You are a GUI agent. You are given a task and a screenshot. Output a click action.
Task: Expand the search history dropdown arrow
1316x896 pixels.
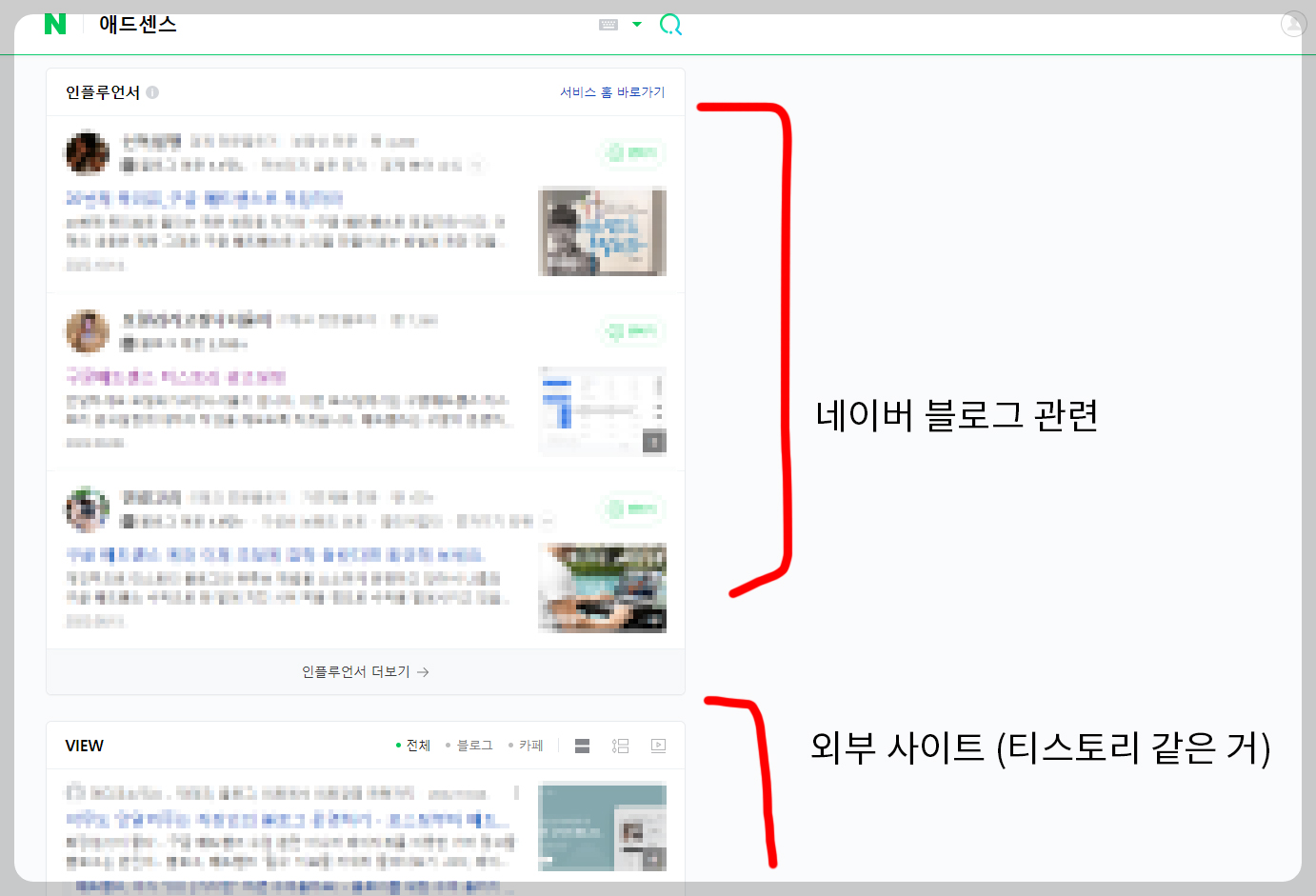pos(637,25)
